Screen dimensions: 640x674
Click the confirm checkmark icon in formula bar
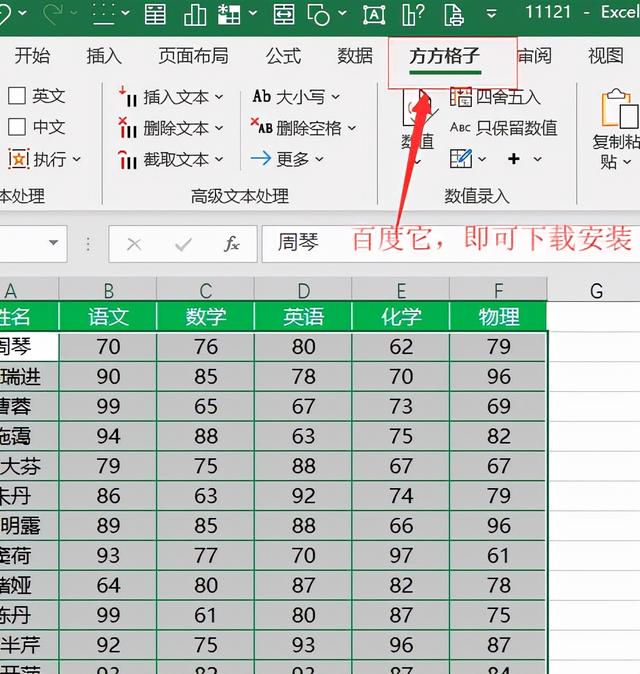tap(184, 244)
